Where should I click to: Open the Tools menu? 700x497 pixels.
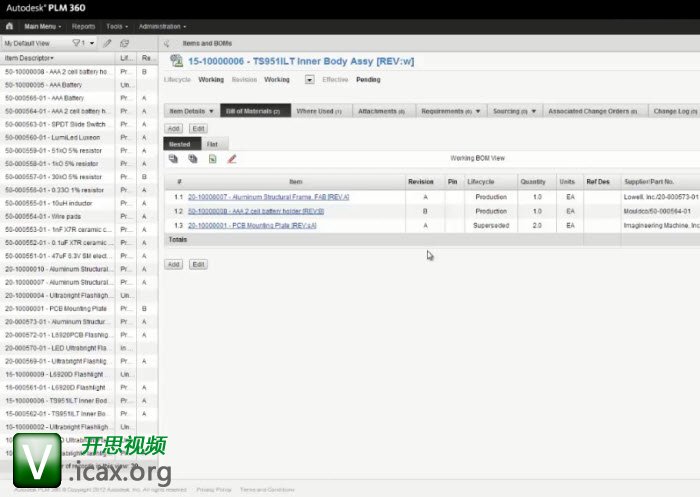(117, 26)
